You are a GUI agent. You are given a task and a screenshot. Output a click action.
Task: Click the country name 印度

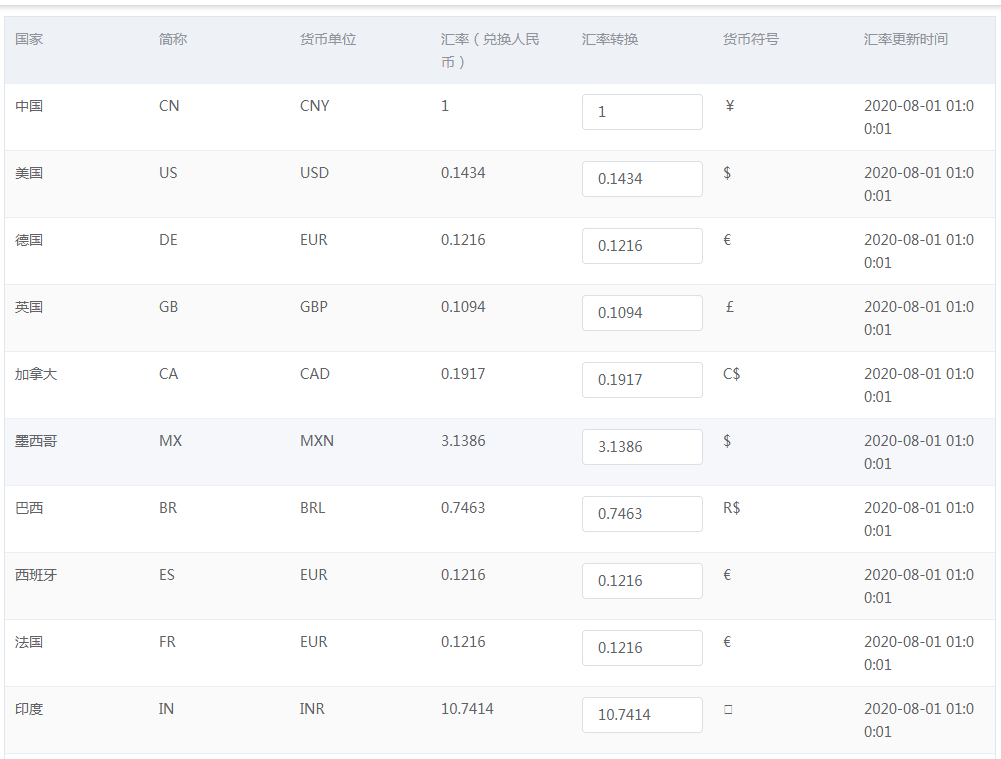29,709
